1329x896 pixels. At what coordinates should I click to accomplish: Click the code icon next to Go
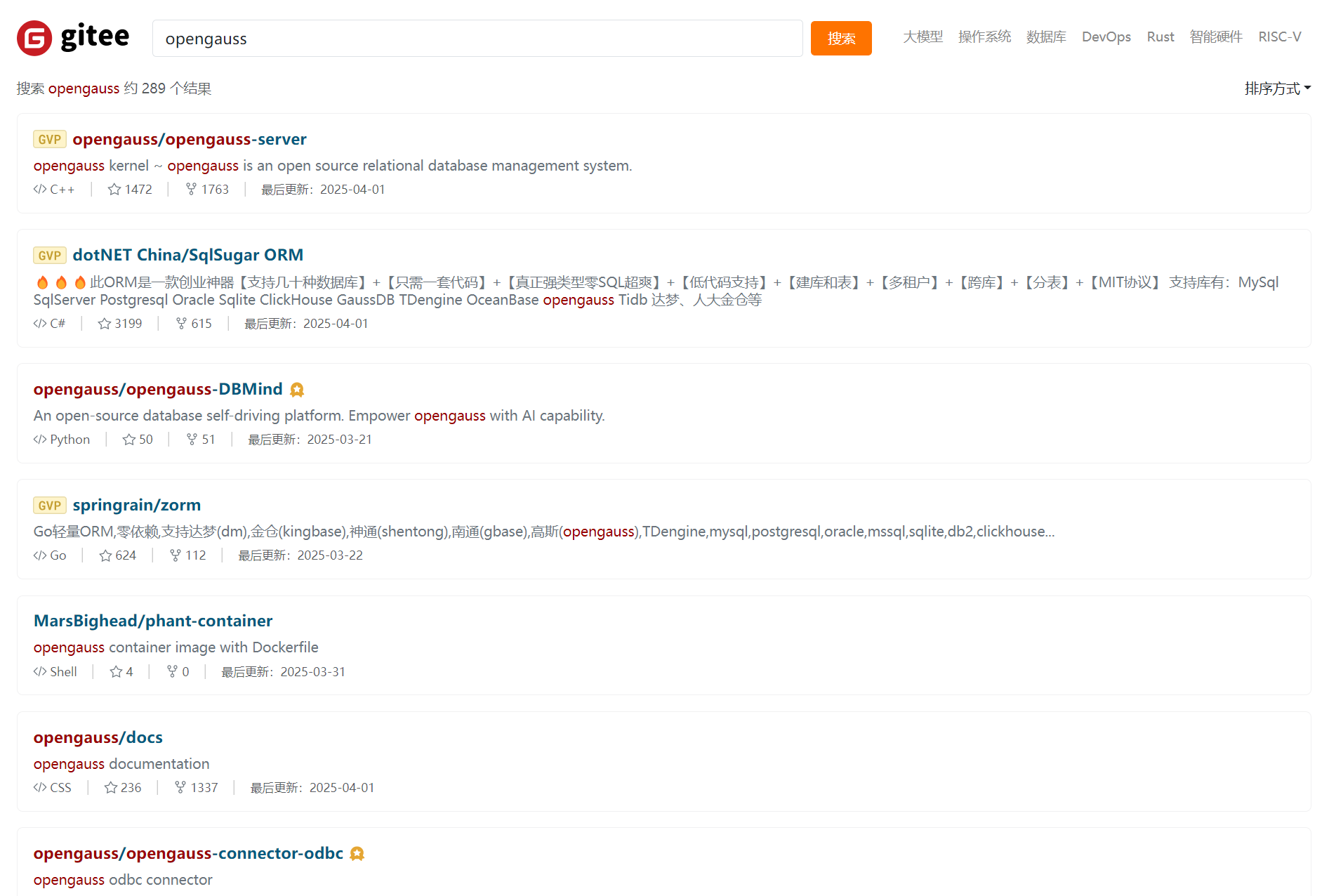[x=40, y=555]
